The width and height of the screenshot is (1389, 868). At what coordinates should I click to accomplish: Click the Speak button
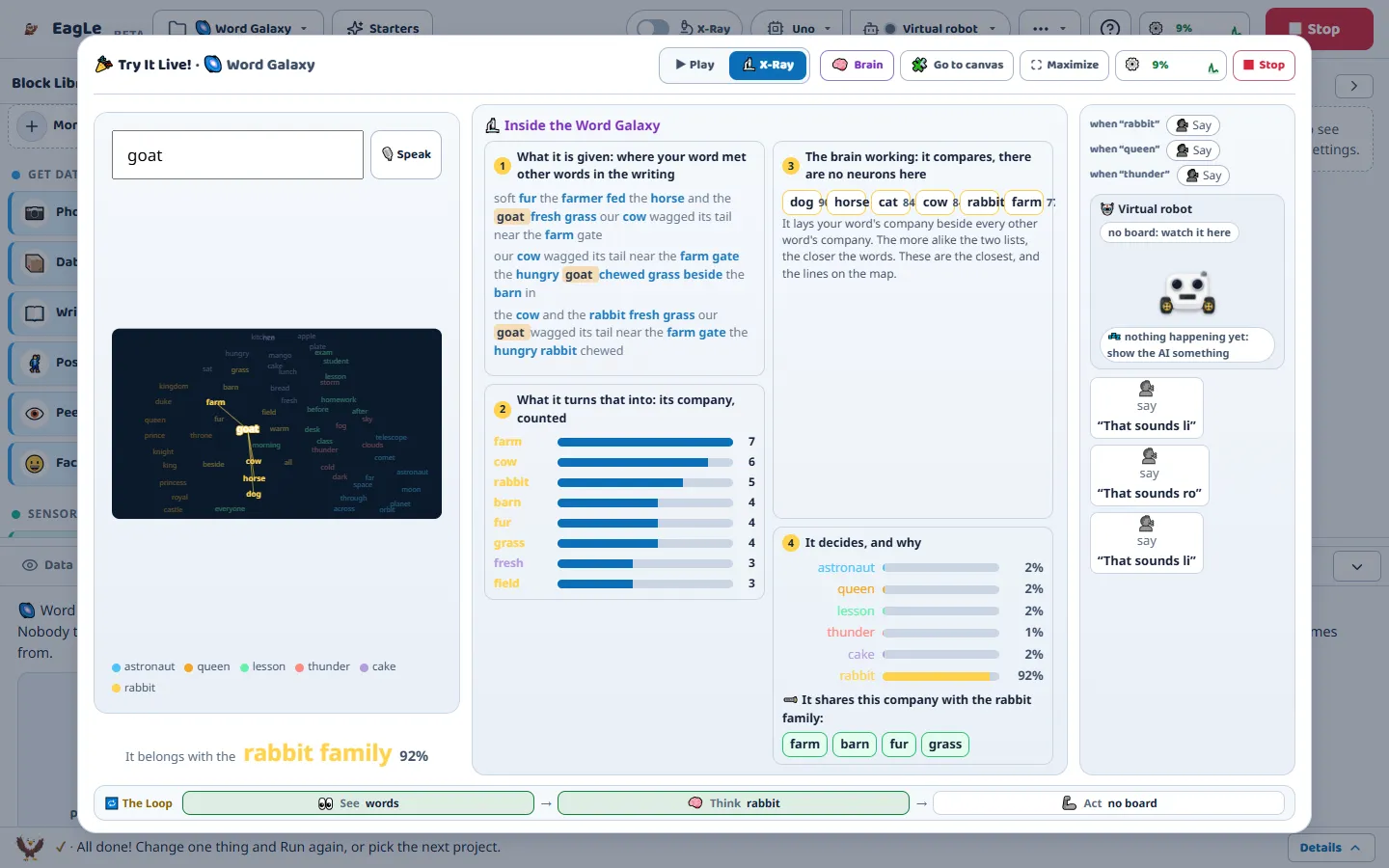coord(406,154)
